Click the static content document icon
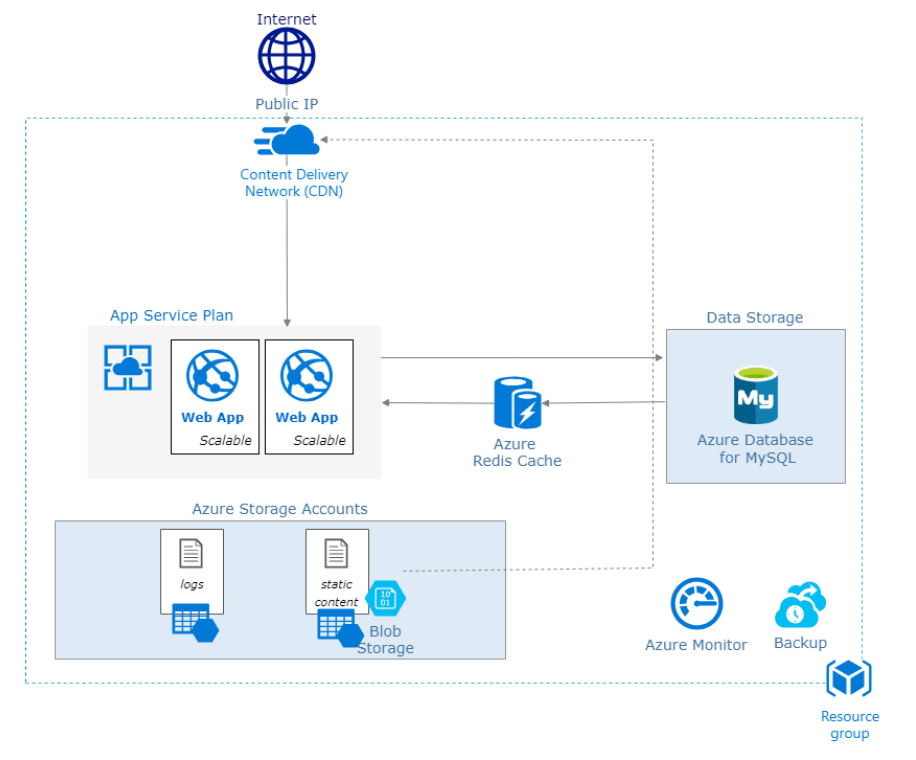 [336, 553]
